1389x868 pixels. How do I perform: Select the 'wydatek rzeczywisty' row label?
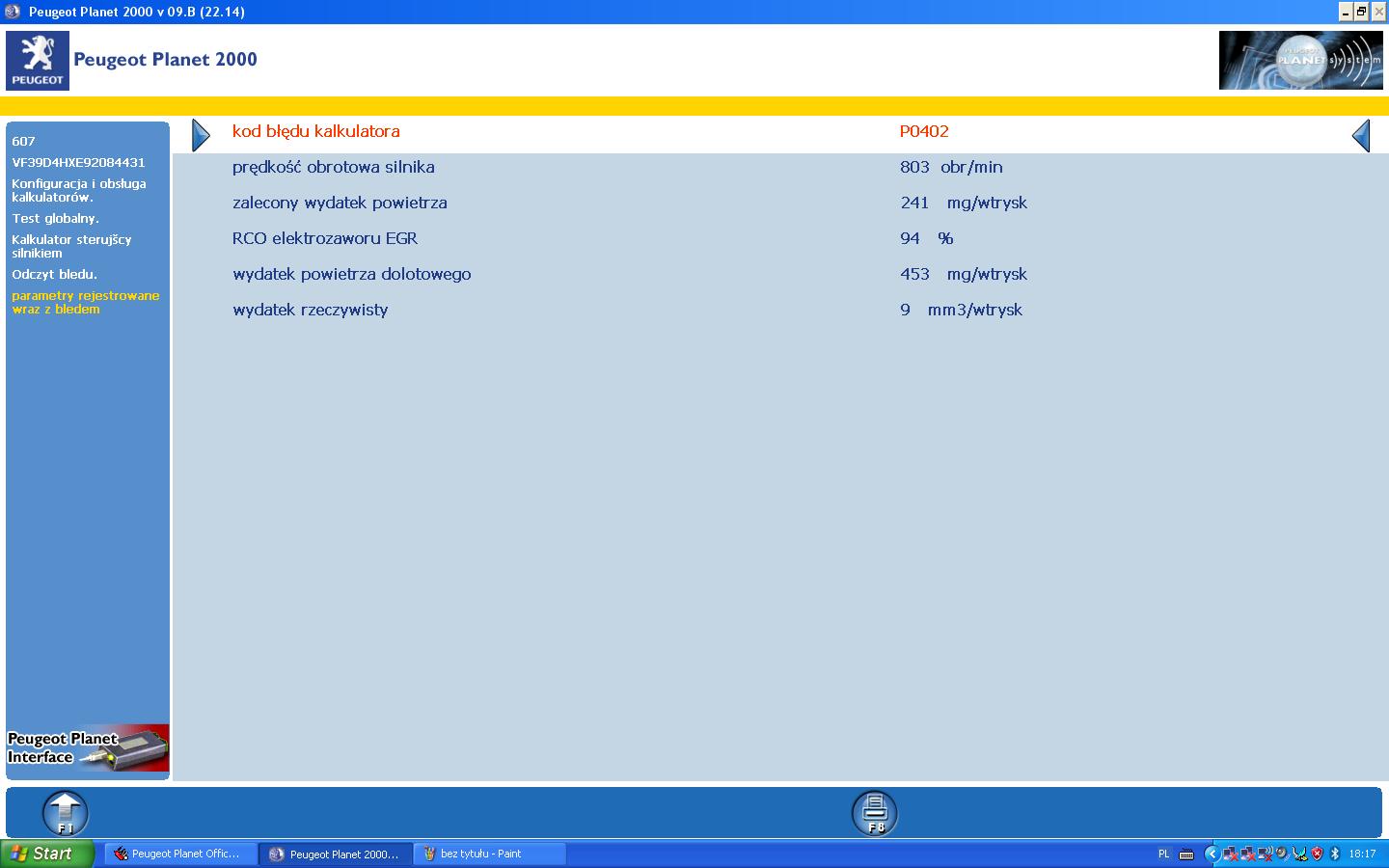(311, 310)
